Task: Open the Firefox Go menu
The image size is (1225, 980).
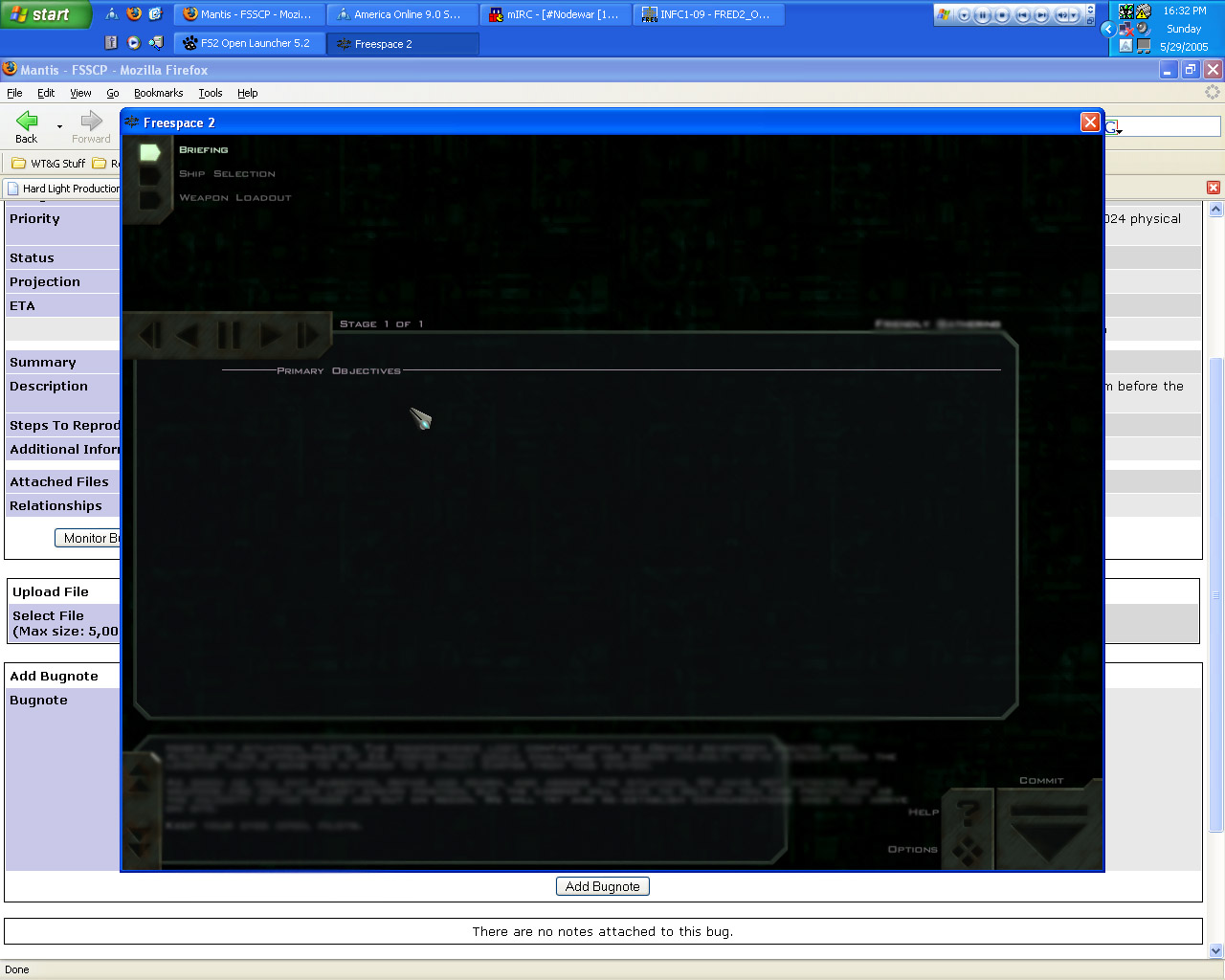Action: [113, 93]
